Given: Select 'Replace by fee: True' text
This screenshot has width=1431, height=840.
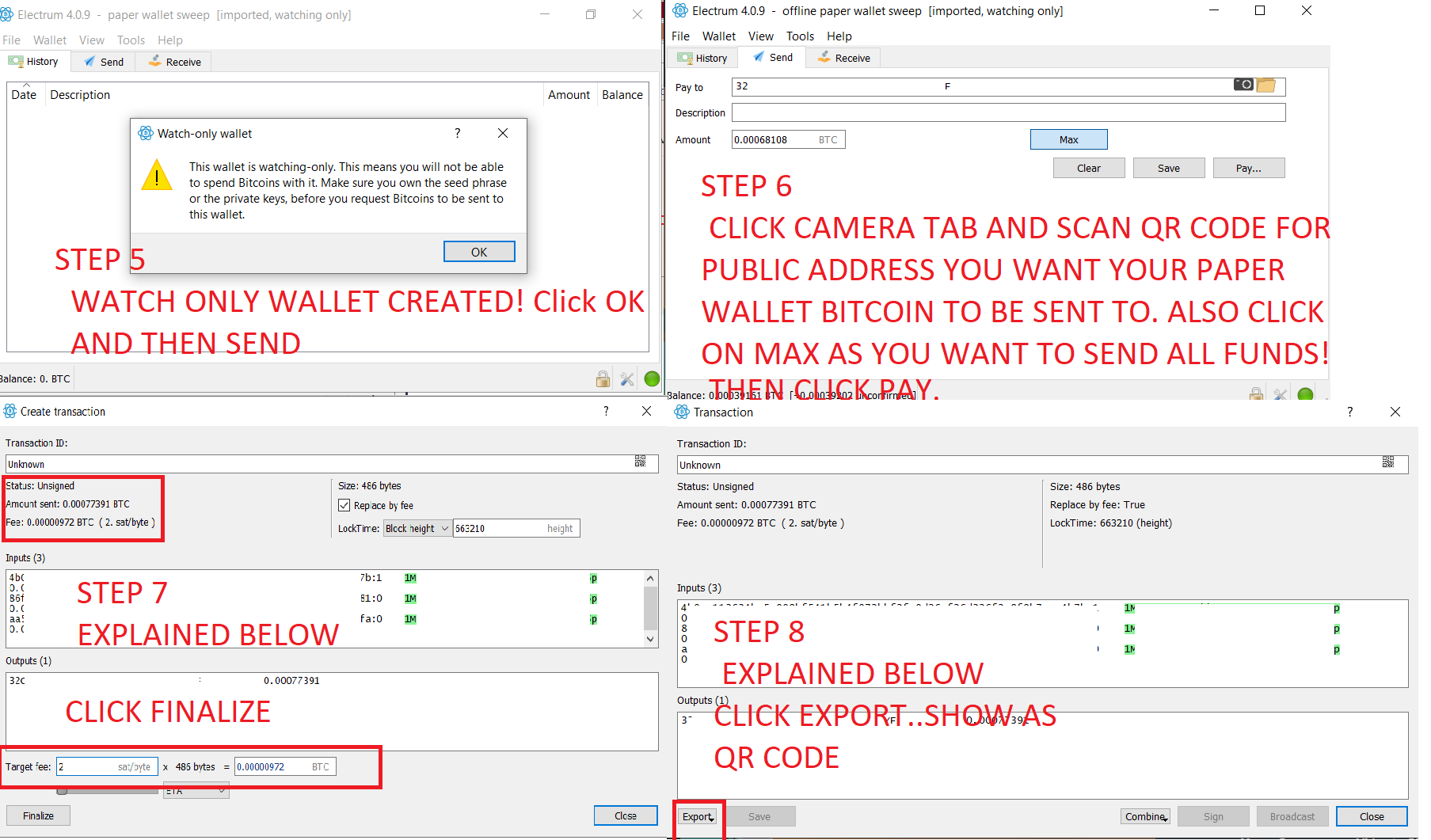Looking at the screenshot, I should click(1098, 504).
